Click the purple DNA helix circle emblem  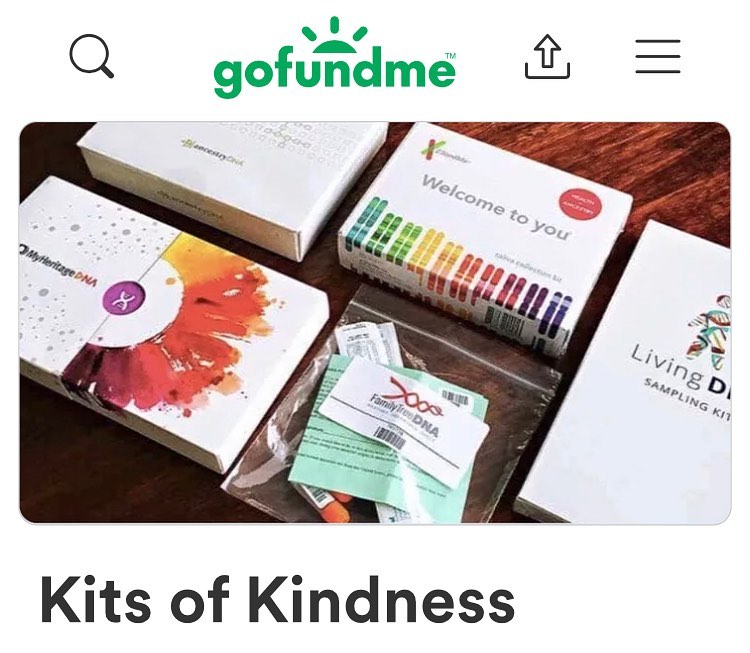coord(124,299)
